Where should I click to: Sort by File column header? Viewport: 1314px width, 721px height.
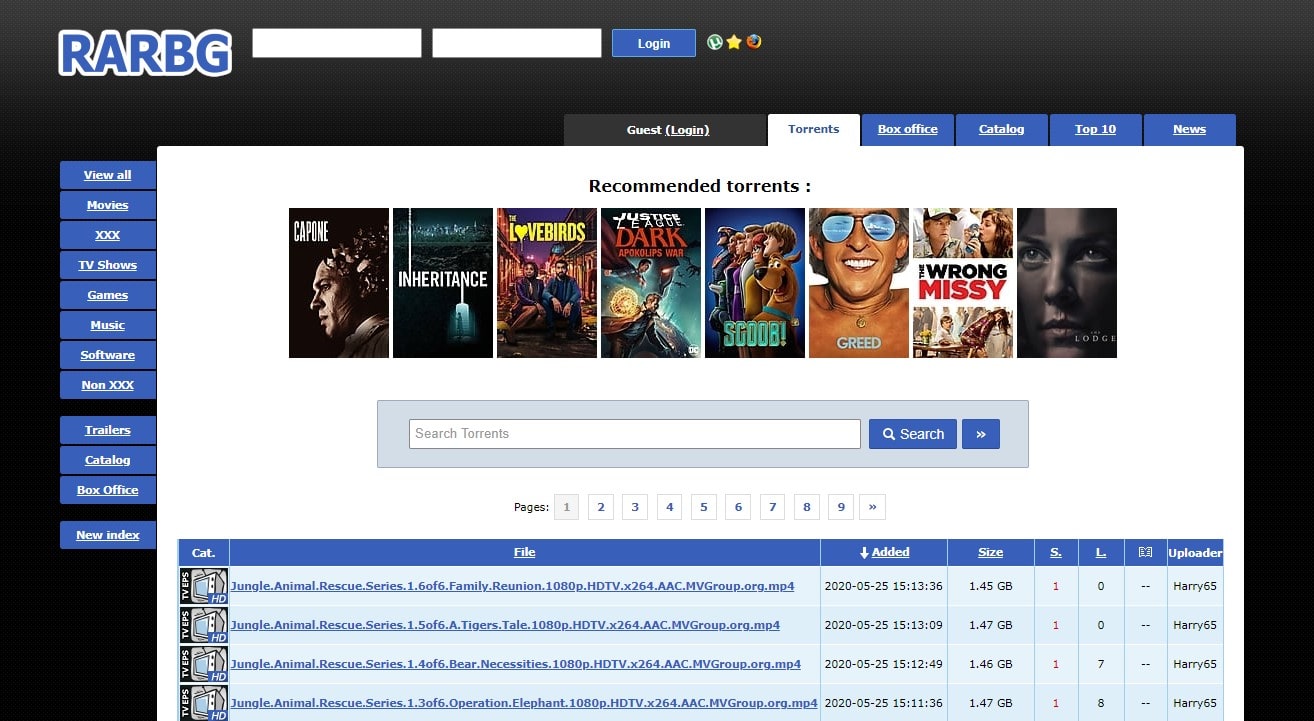525,552
